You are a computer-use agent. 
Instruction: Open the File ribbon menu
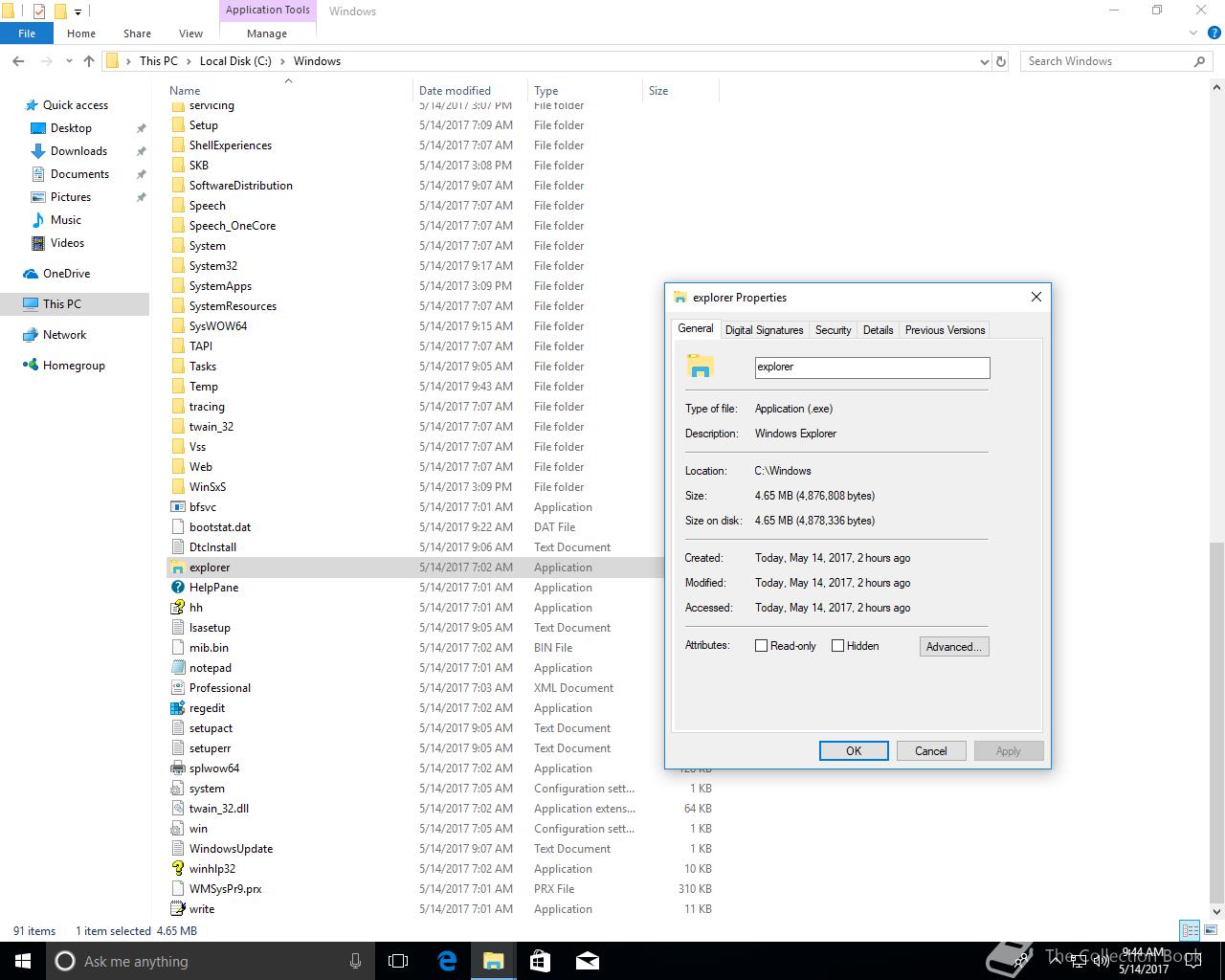[x=27, y=33]
